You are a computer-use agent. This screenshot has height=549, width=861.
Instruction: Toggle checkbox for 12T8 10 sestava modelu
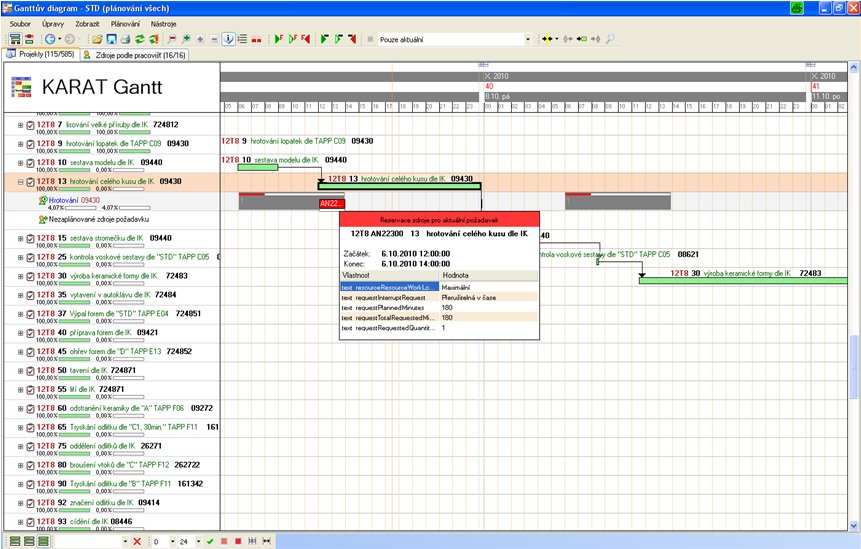point(30,163)
